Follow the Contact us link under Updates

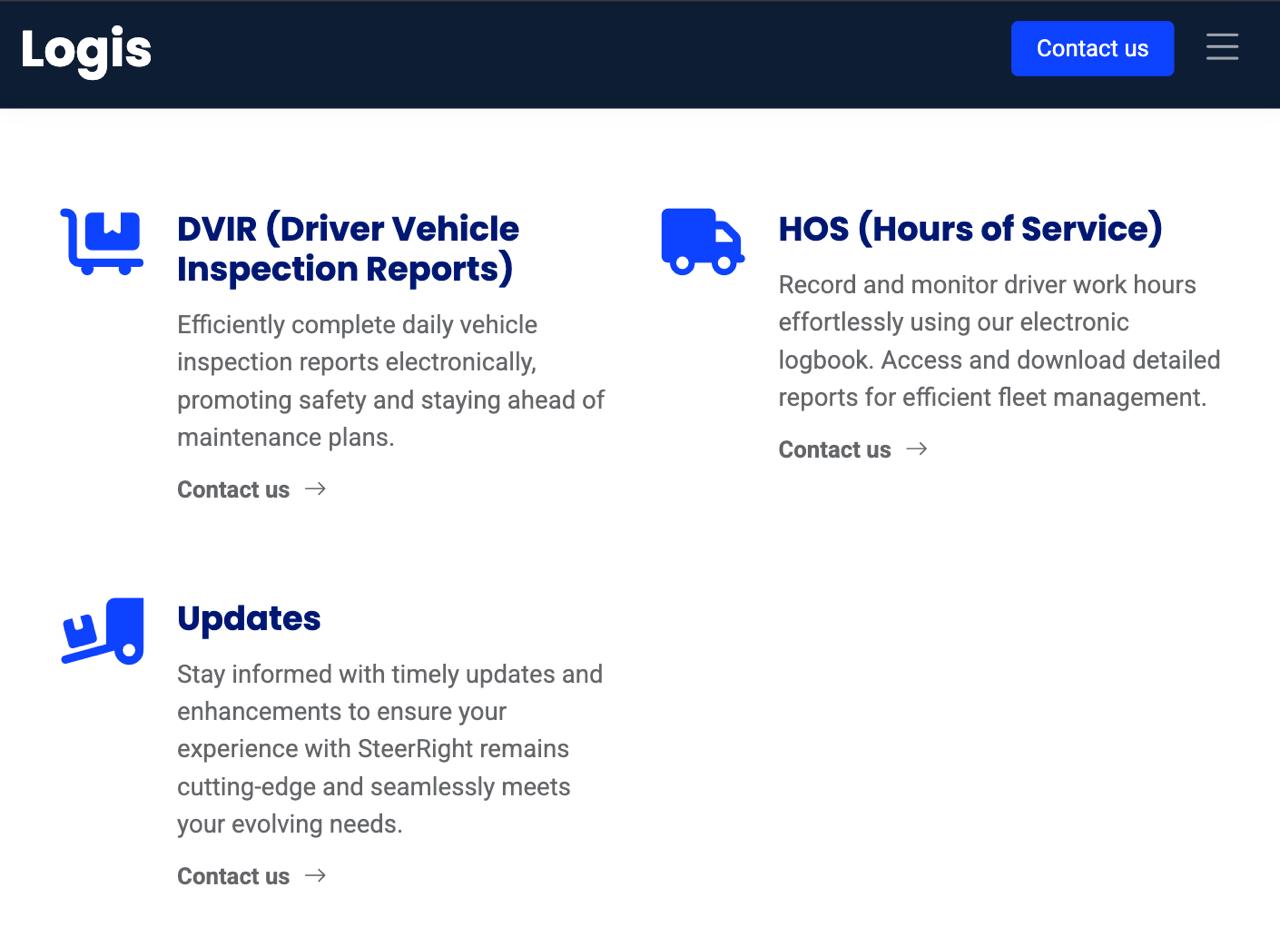(233, 877)
